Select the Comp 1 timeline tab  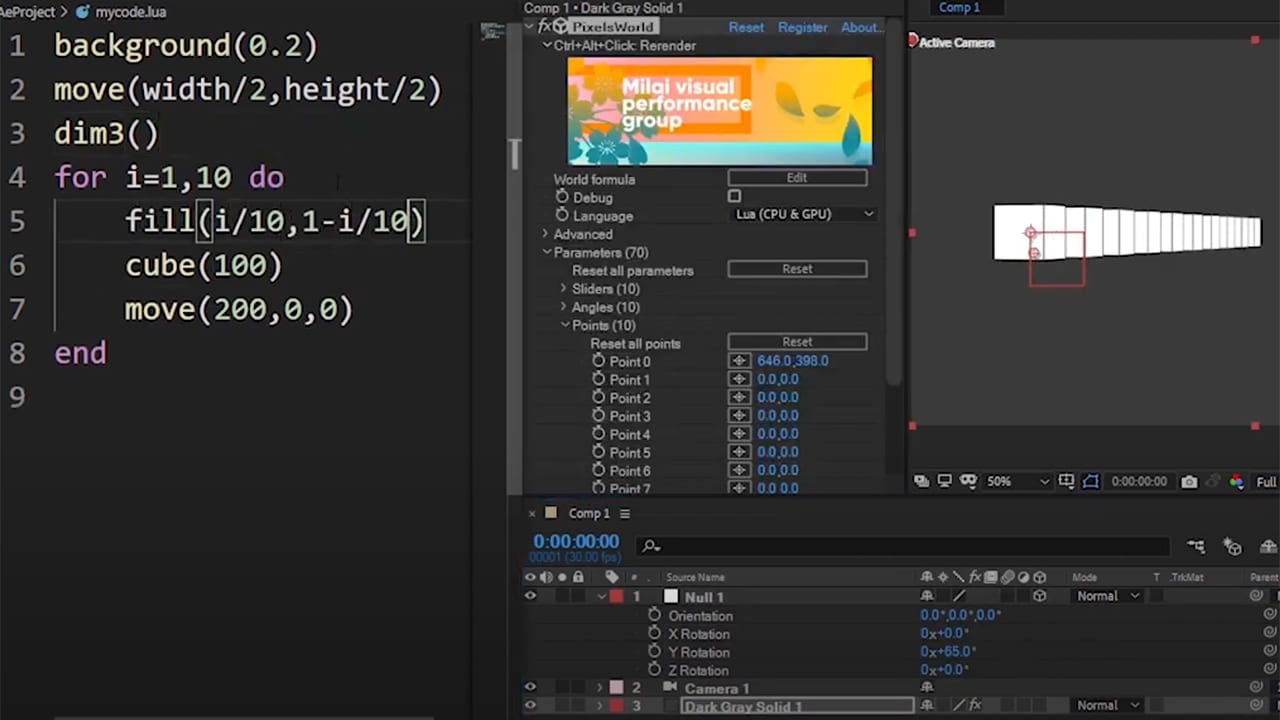(x=588, y=513)
